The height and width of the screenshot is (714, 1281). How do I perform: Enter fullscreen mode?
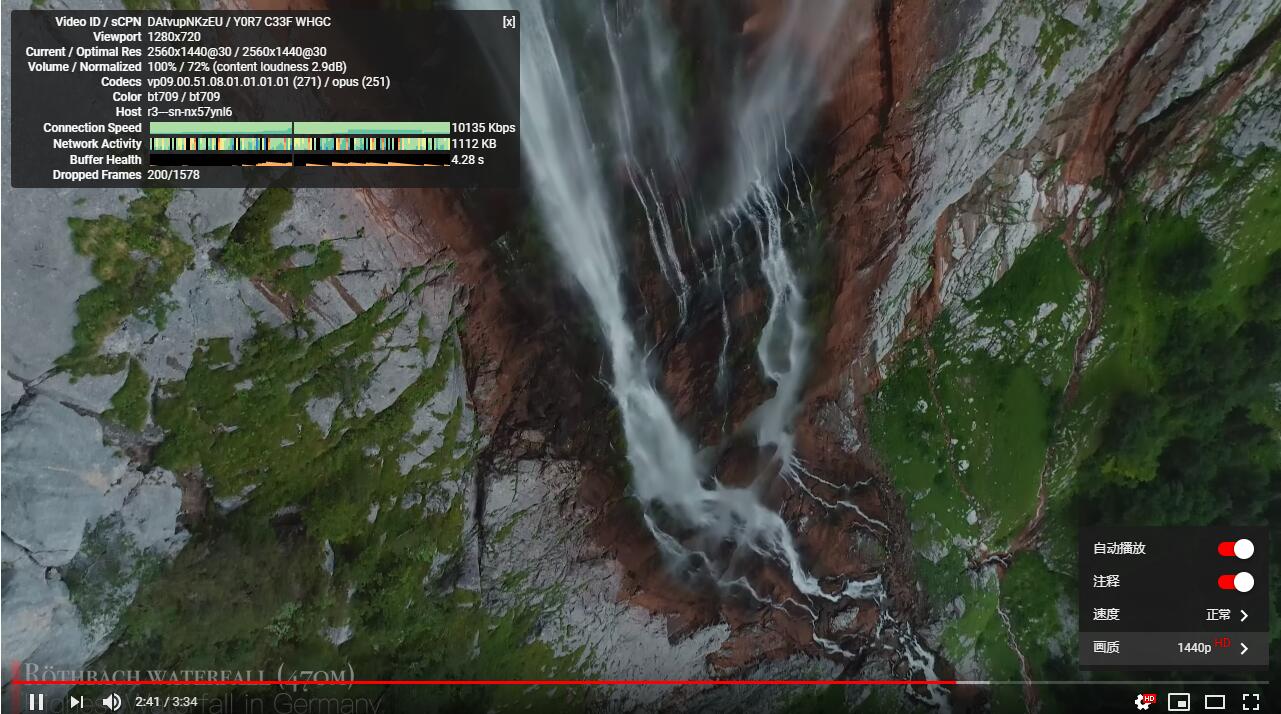tap(1251, 702)
